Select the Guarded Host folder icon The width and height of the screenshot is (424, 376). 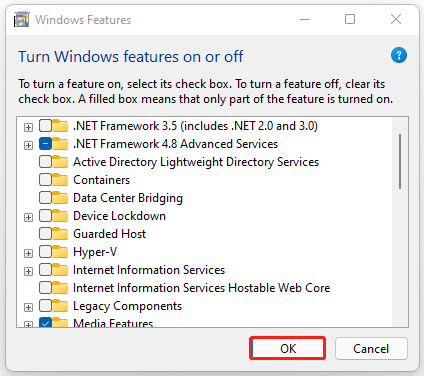coord(60,234)
